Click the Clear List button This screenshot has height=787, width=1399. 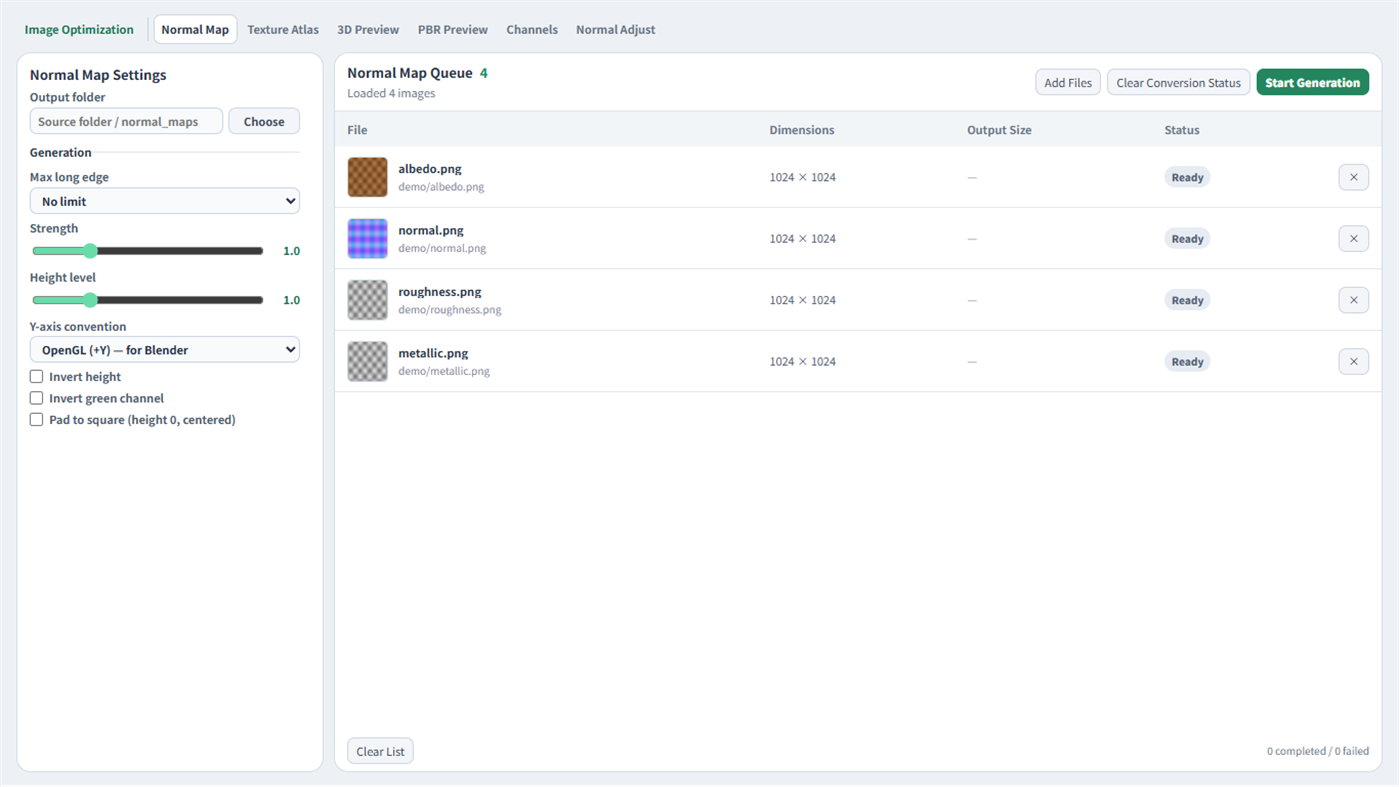click(380, 751)
